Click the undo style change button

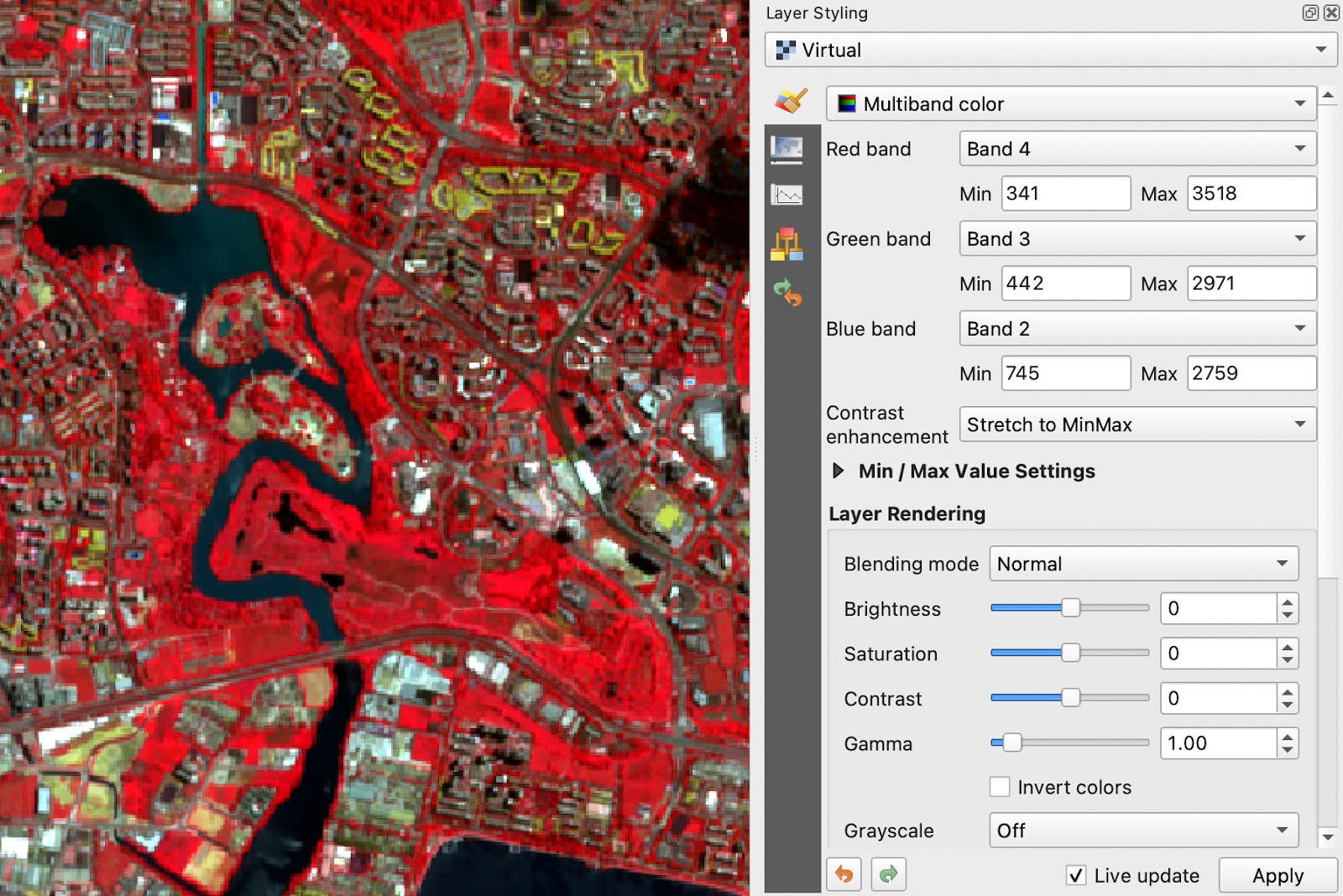(844, 874)
